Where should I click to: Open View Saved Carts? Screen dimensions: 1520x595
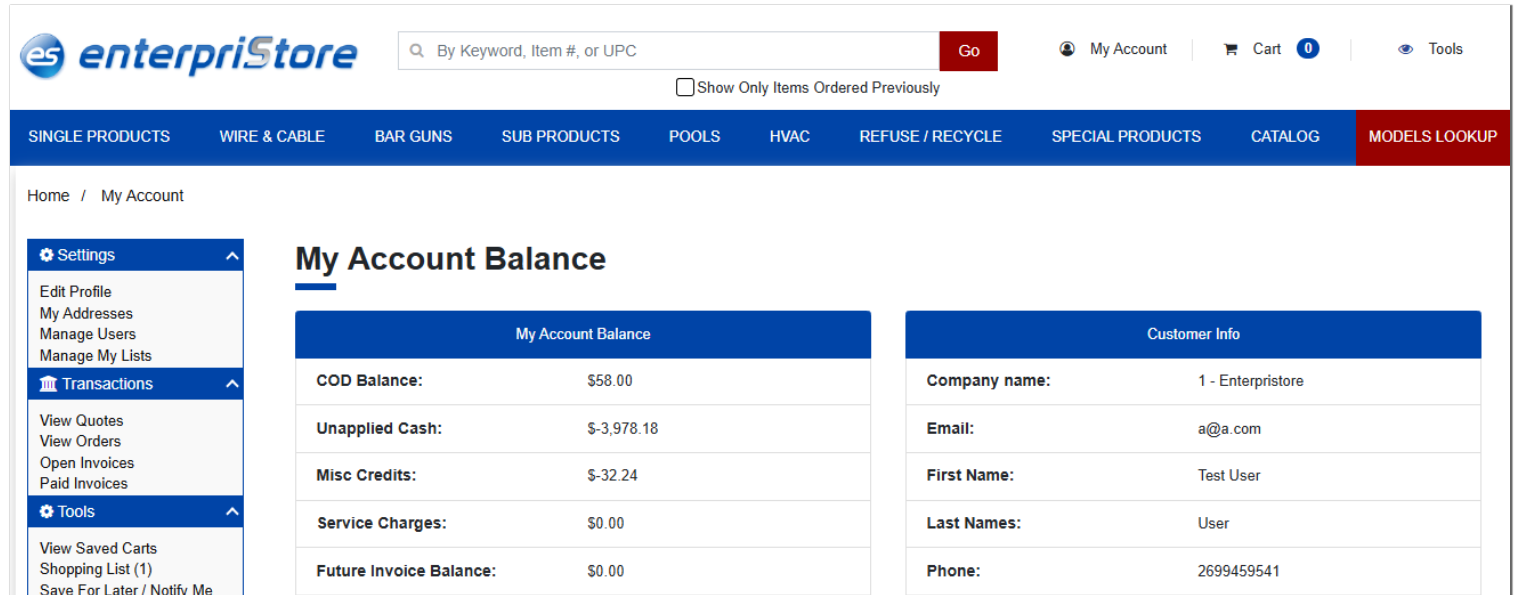[x=98, y=548]
